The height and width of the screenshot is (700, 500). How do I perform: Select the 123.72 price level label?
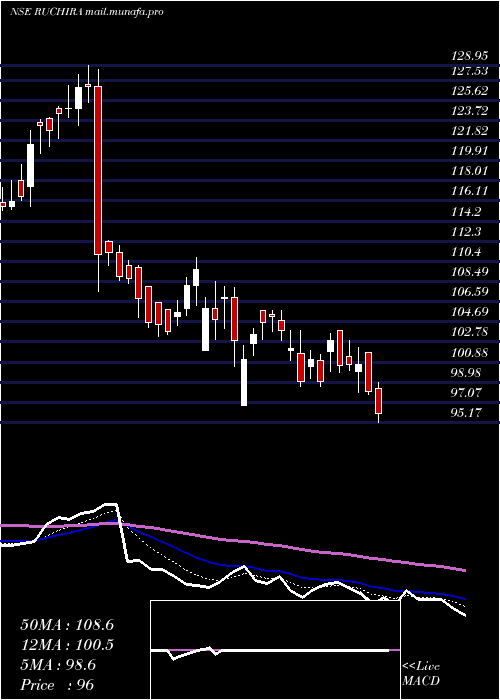[470, 111]
